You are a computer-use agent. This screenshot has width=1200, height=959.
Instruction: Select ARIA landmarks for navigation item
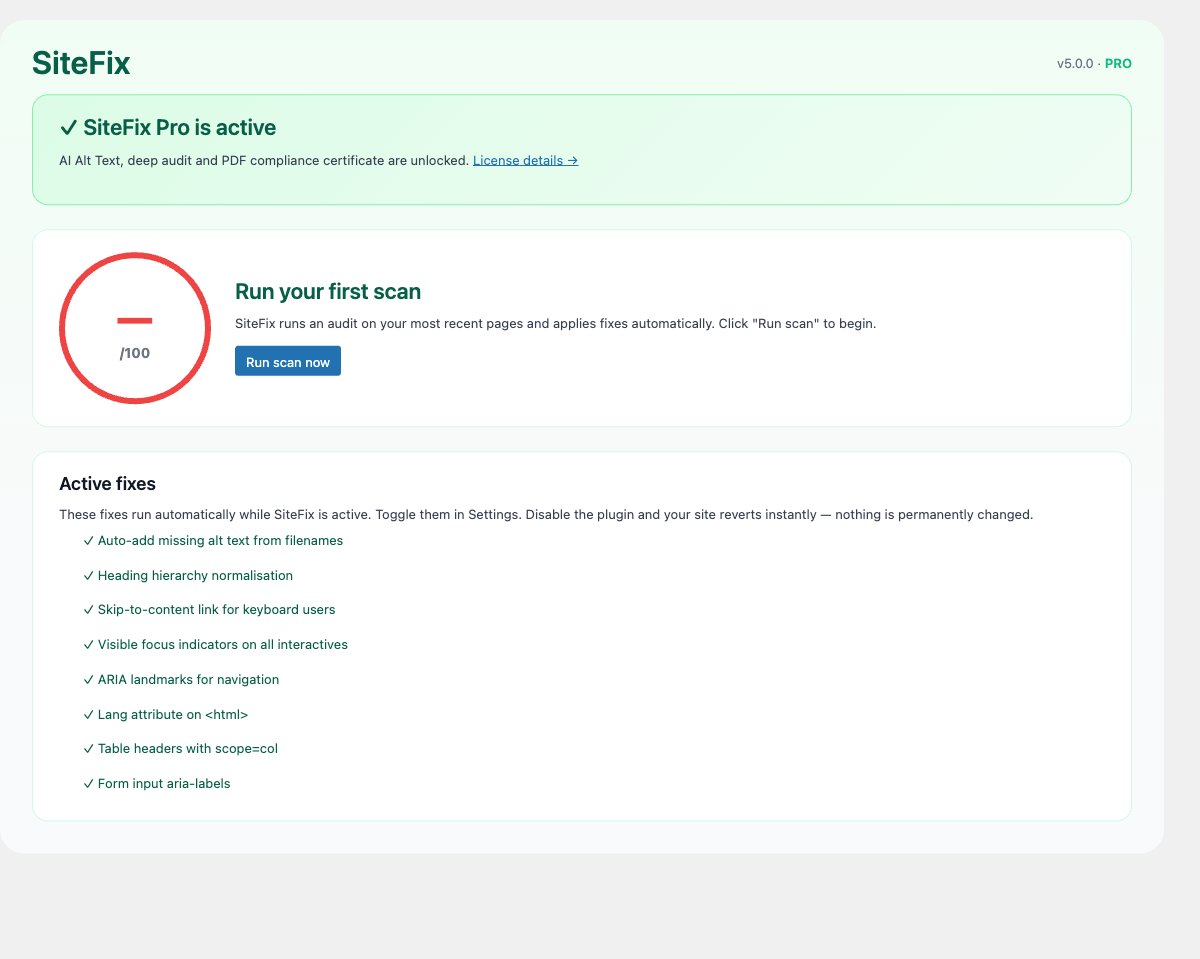click(181, 679)
